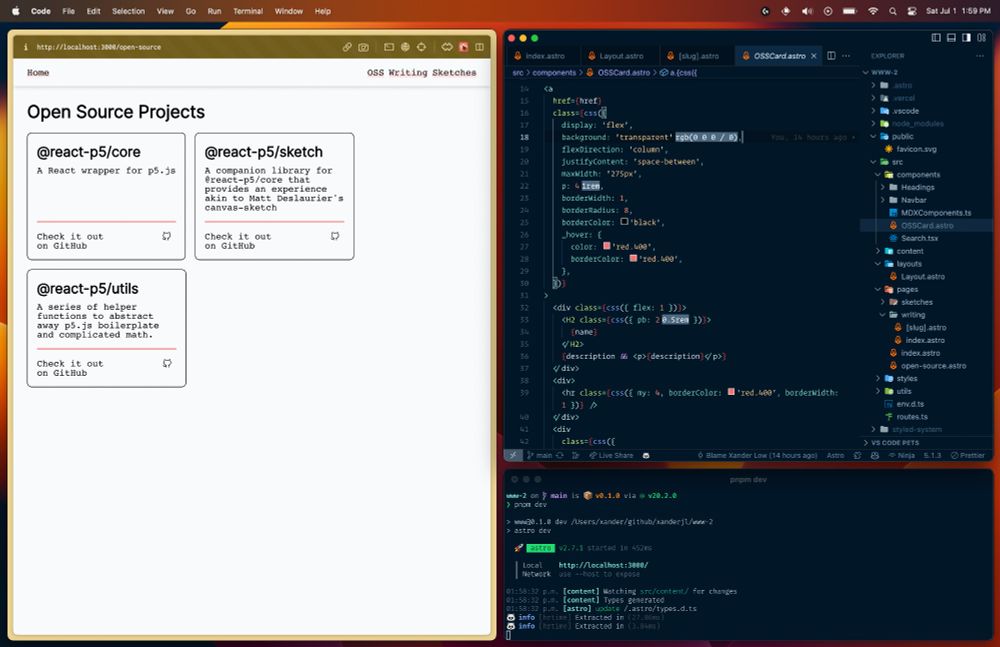1000x647 pixels.
Task: Click the Prettier status bar indicator
Action: [967, 455]
